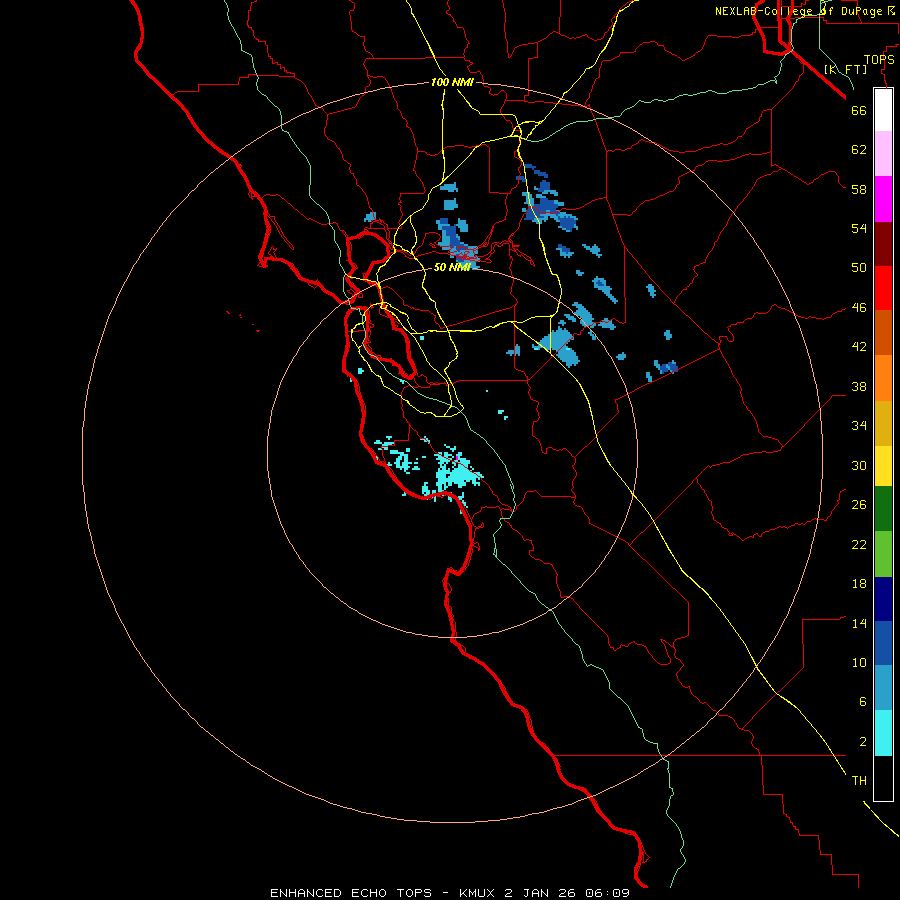Click the "50 NMI" range ring label
Screen dimensions: 900x900
click(452, 267)
